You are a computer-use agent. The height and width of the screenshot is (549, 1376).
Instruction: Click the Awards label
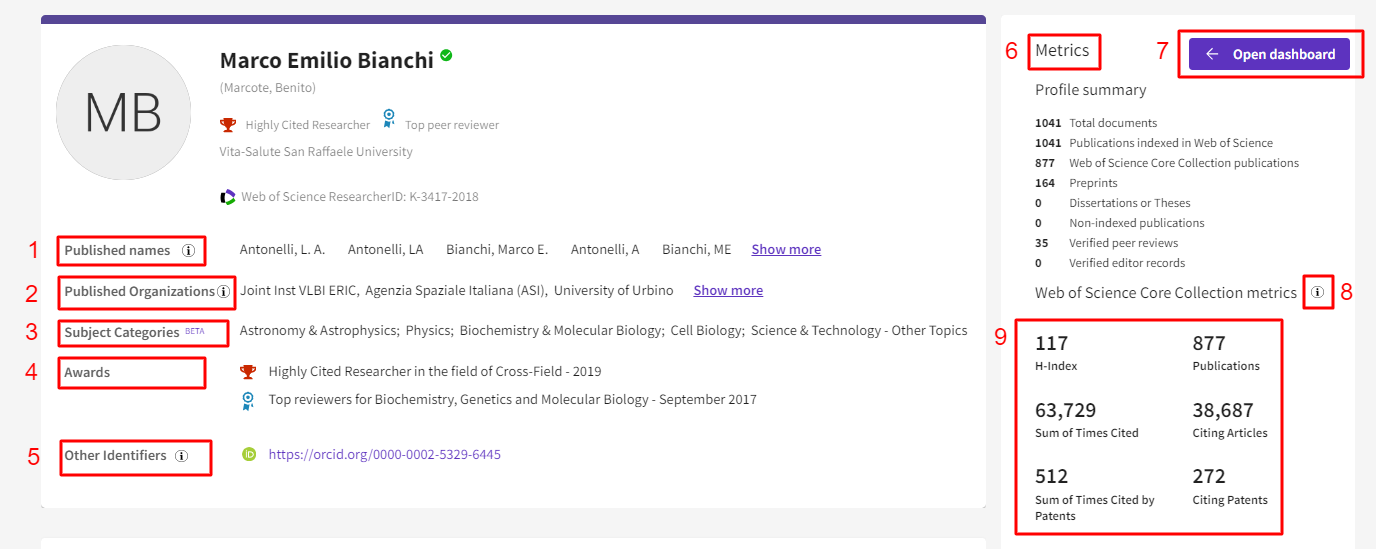88,372
